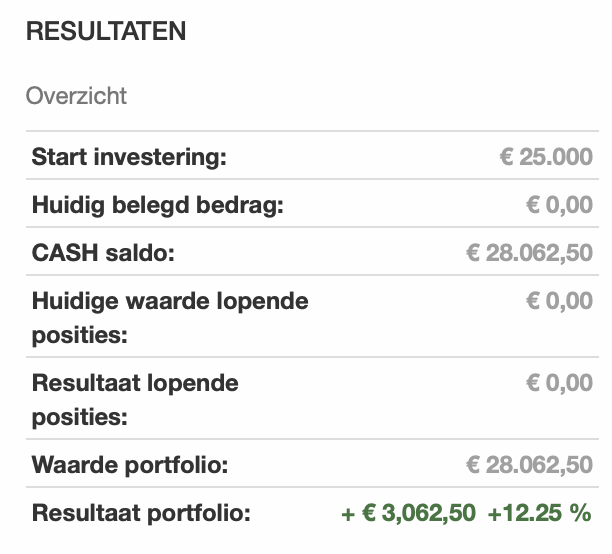The image size is (612, 554).
Task: Select the CASH saldo label
Action: (x=103, y=253)
